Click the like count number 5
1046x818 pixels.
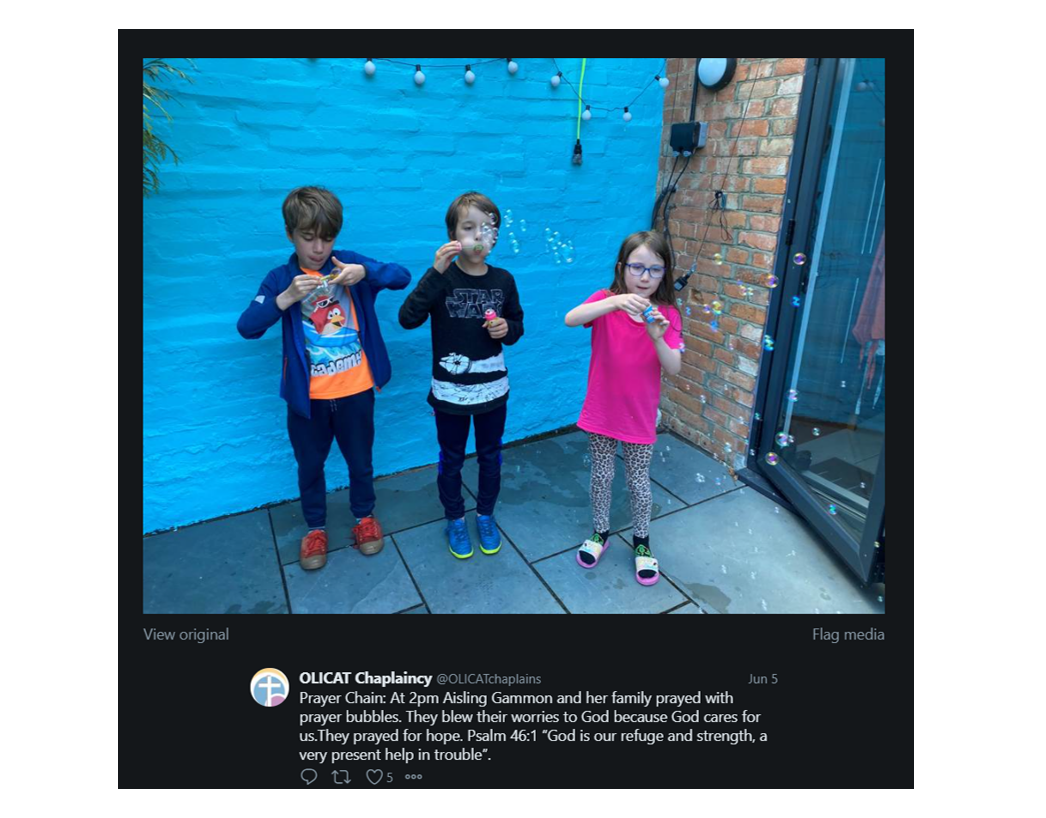click(390, 777)
